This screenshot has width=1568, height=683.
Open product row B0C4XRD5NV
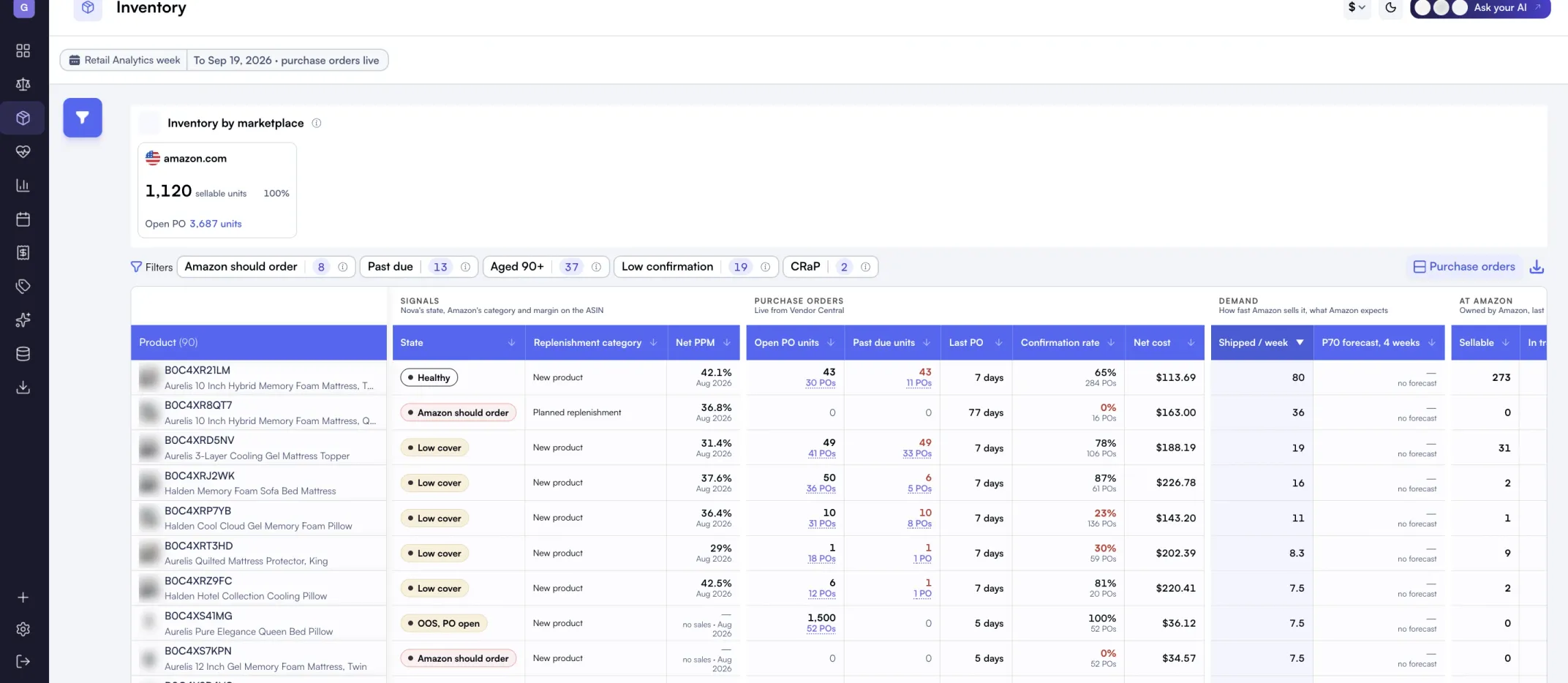click(259, 448)
